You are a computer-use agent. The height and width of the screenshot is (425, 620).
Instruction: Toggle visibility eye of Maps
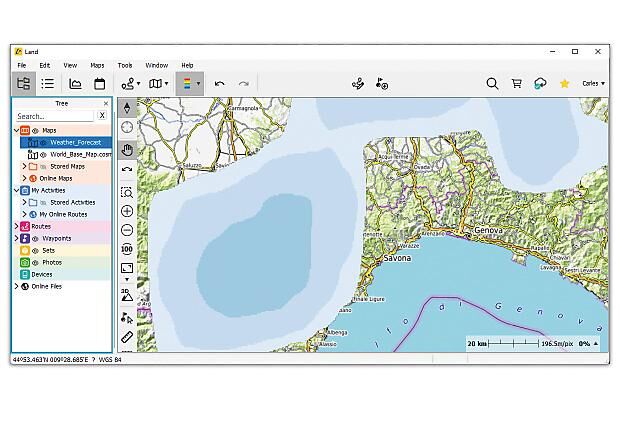coord(36,130)
